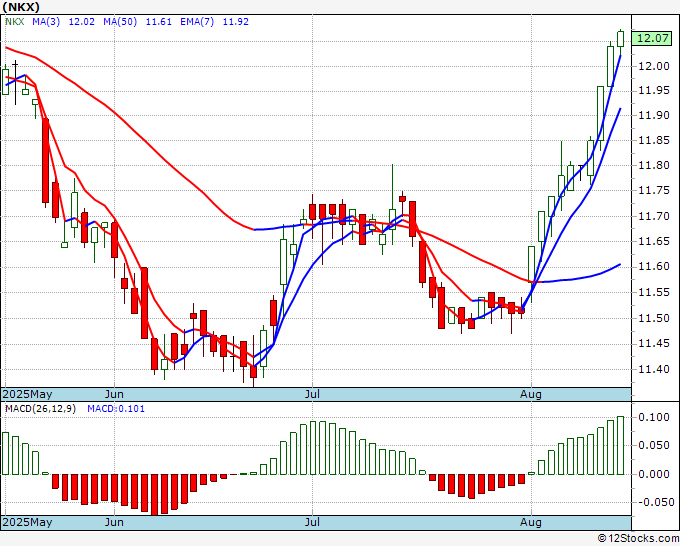Viewport: 680px width, 546px height.
Task: Click the 0.000 MACD axis label
Action: click(x=654, y=474)
